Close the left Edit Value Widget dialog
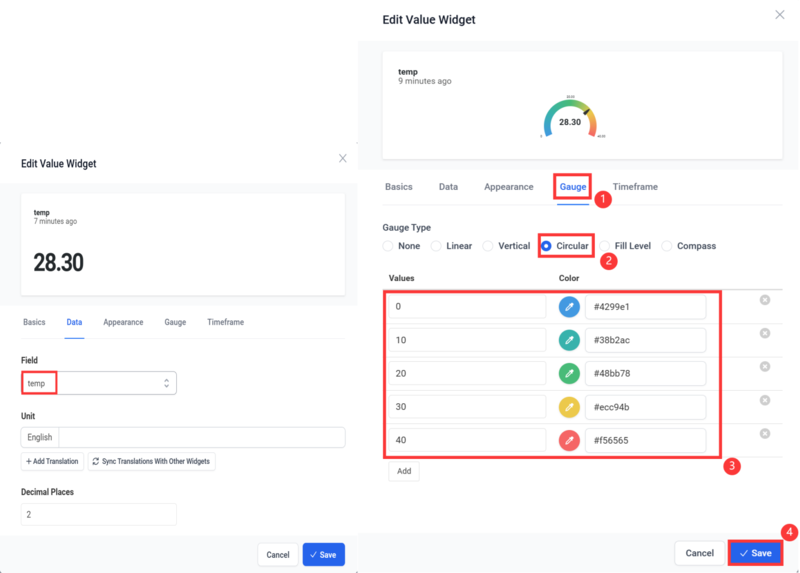This screenshot has width=800, height=573. click(342, 158)
